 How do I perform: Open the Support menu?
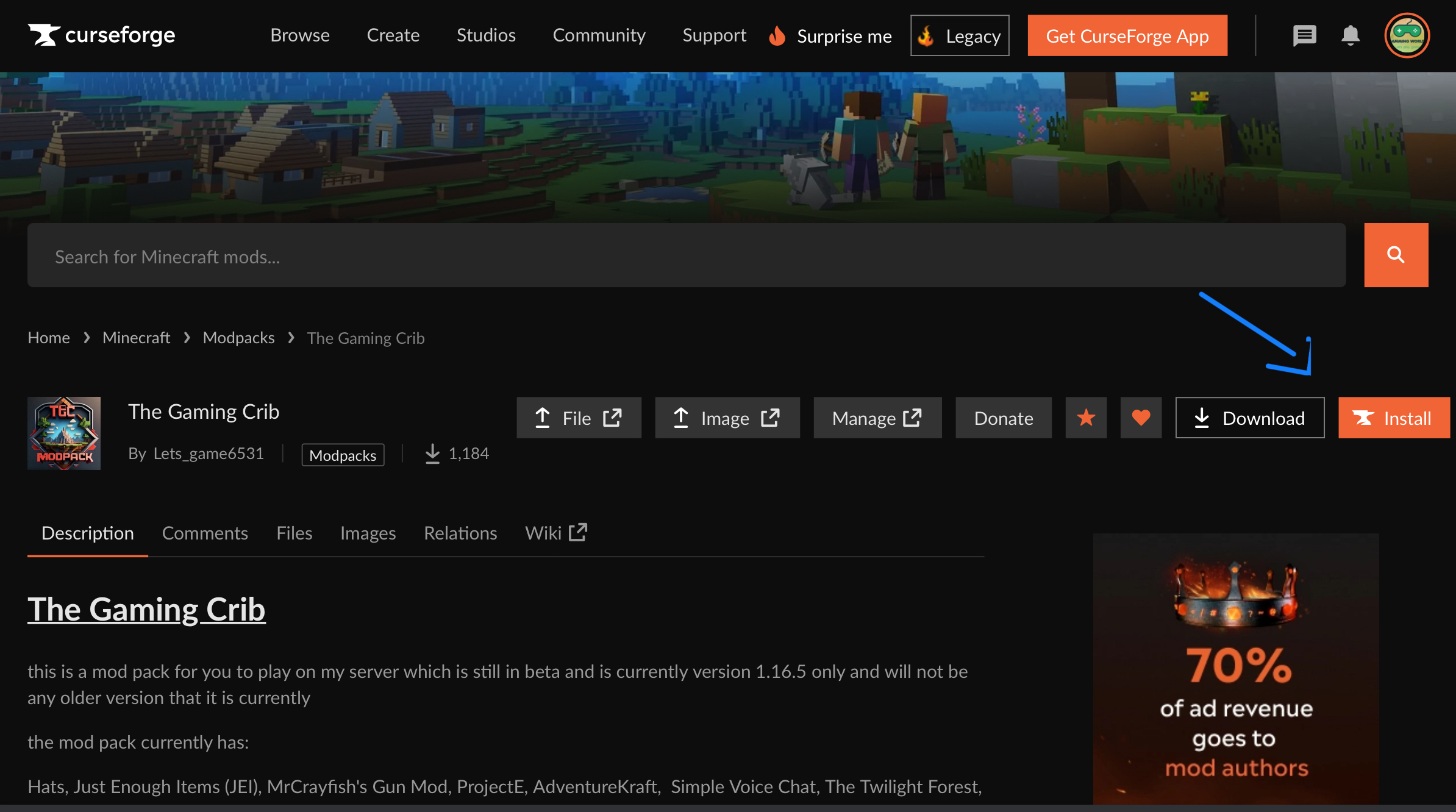pyautogui.click(x=714, y=35)
